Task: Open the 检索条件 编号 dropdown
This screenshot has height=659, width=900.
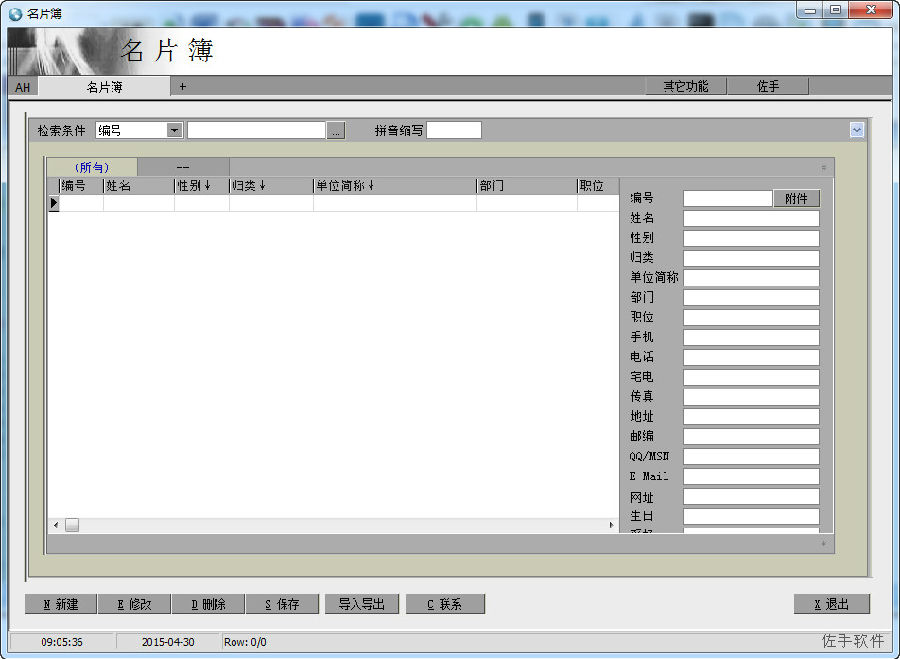Action: [174, 130]
